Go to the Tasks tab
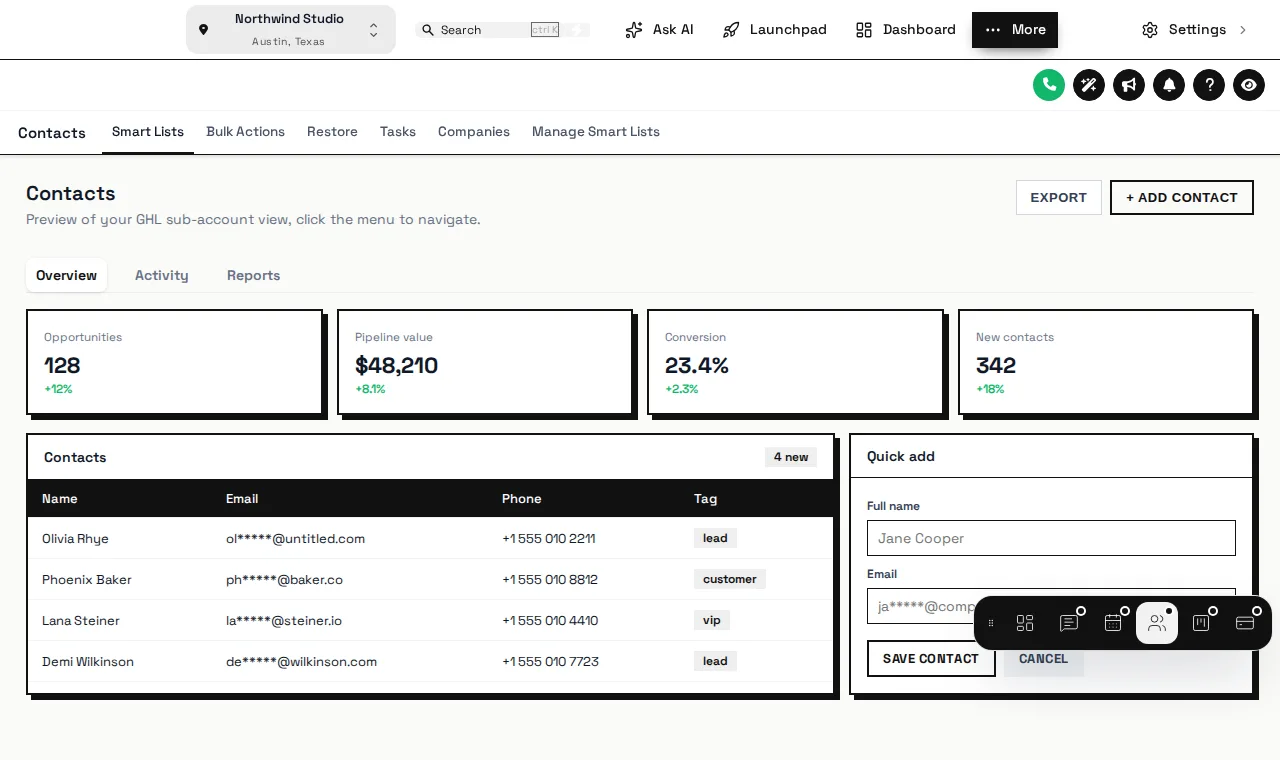Screen dimensions: 1280x760 click(x=398, y=132)
